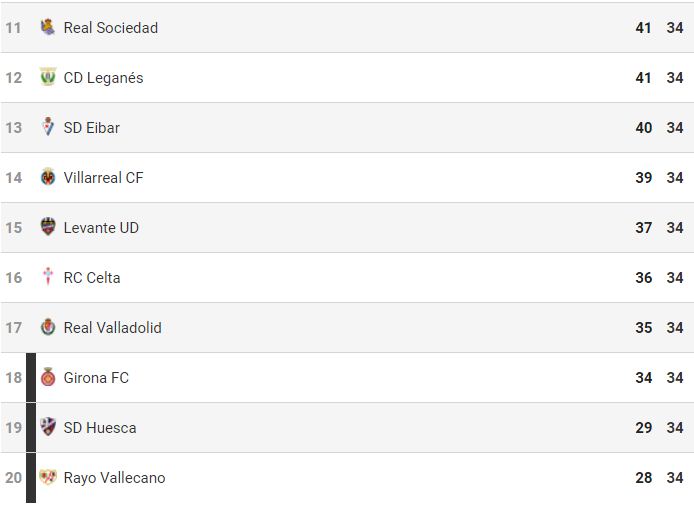Viewport: 694px width, 512px height.
Task: Open the Villarreal CF team link
Action: point(103,178)
